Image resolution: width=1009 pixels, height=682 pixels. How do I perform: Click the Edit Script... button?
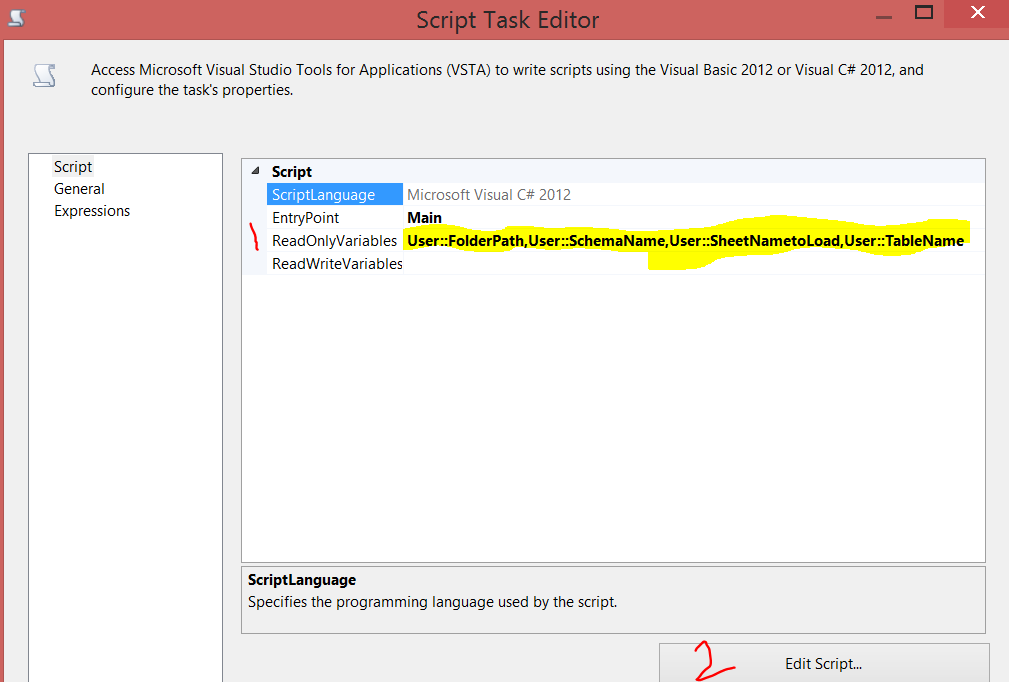pos(822,663)
